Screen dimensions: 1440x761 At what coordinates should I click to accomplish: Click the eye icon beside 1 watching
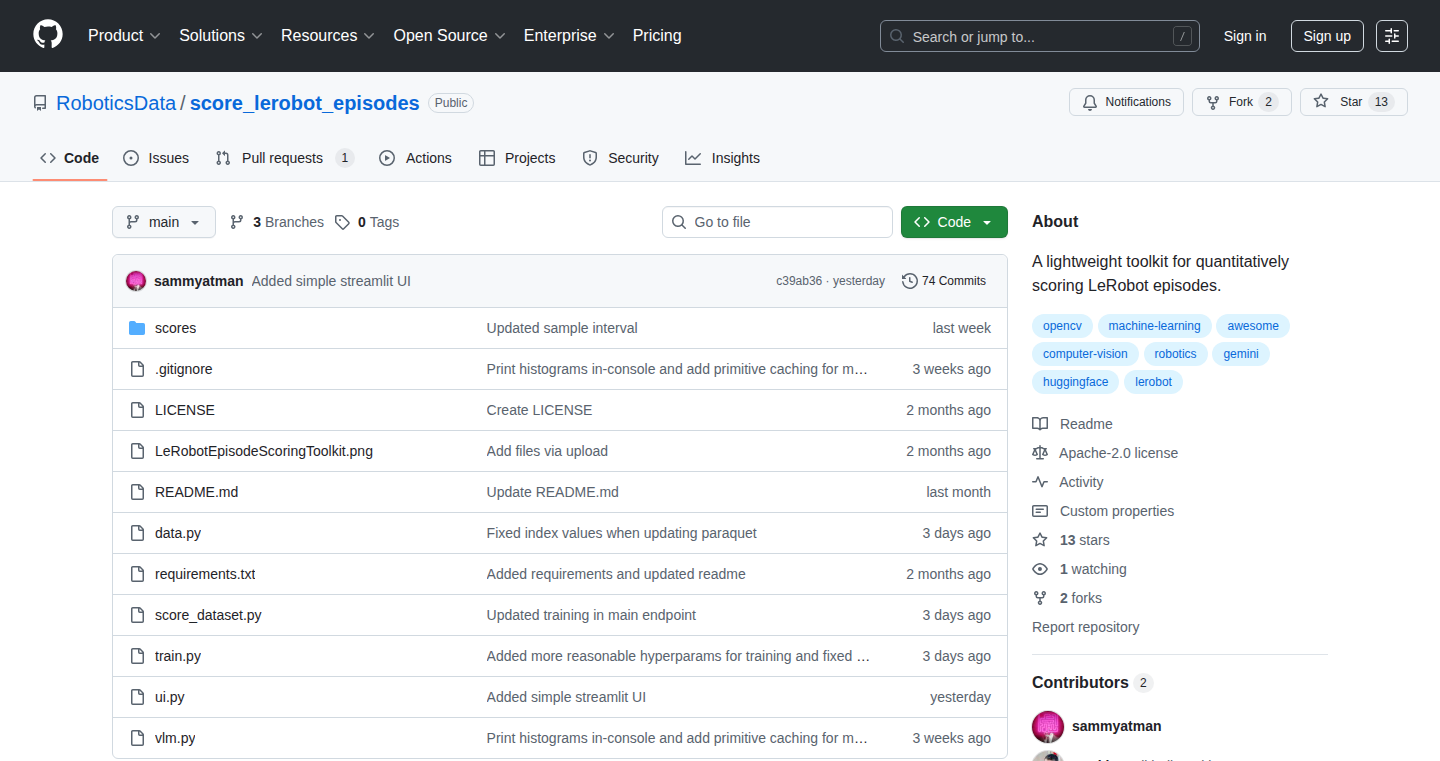pyautogui.click(x=1040, y=569)
